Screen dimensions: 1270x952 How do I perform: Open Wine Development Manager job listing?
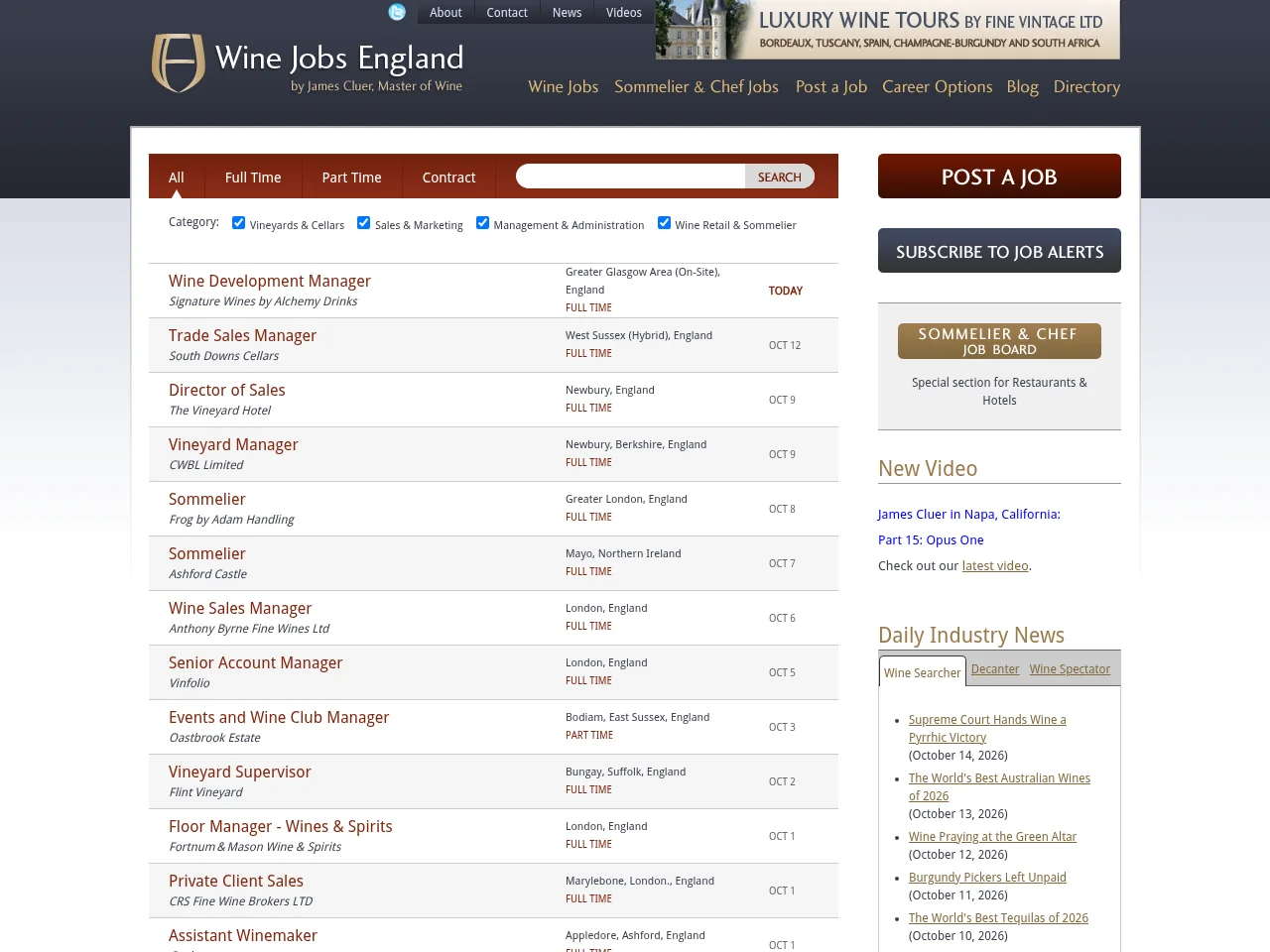pyautogui.click(x=270, y=281)
